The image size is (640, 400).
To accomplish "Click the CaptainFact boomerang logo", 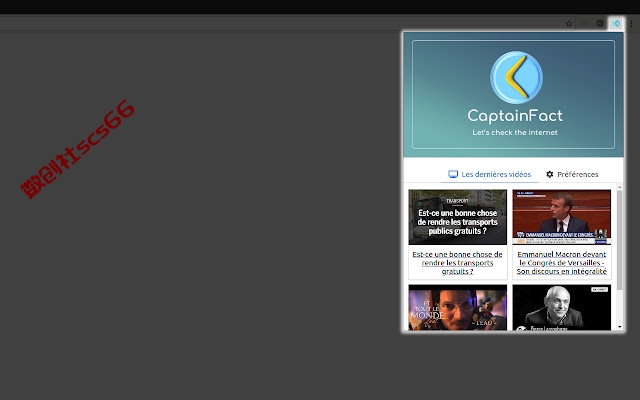I will 516,77.
